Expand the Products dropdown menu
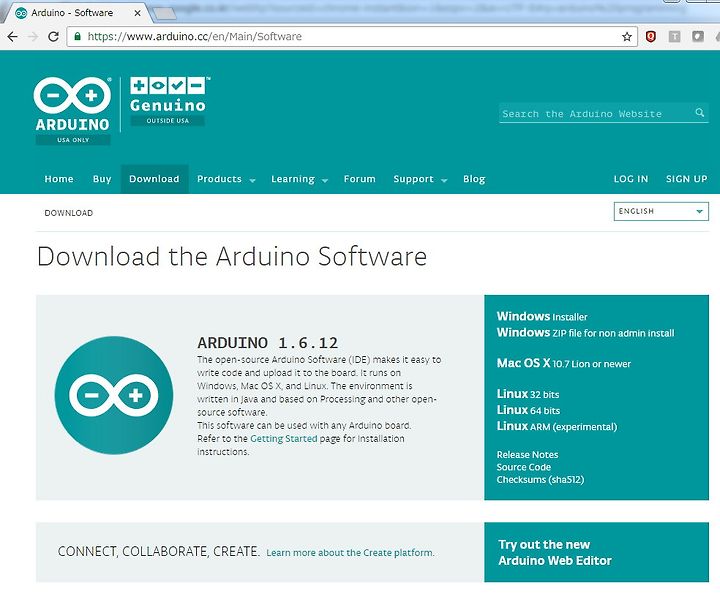Screen dimensions: 720x594 point(226,179)
